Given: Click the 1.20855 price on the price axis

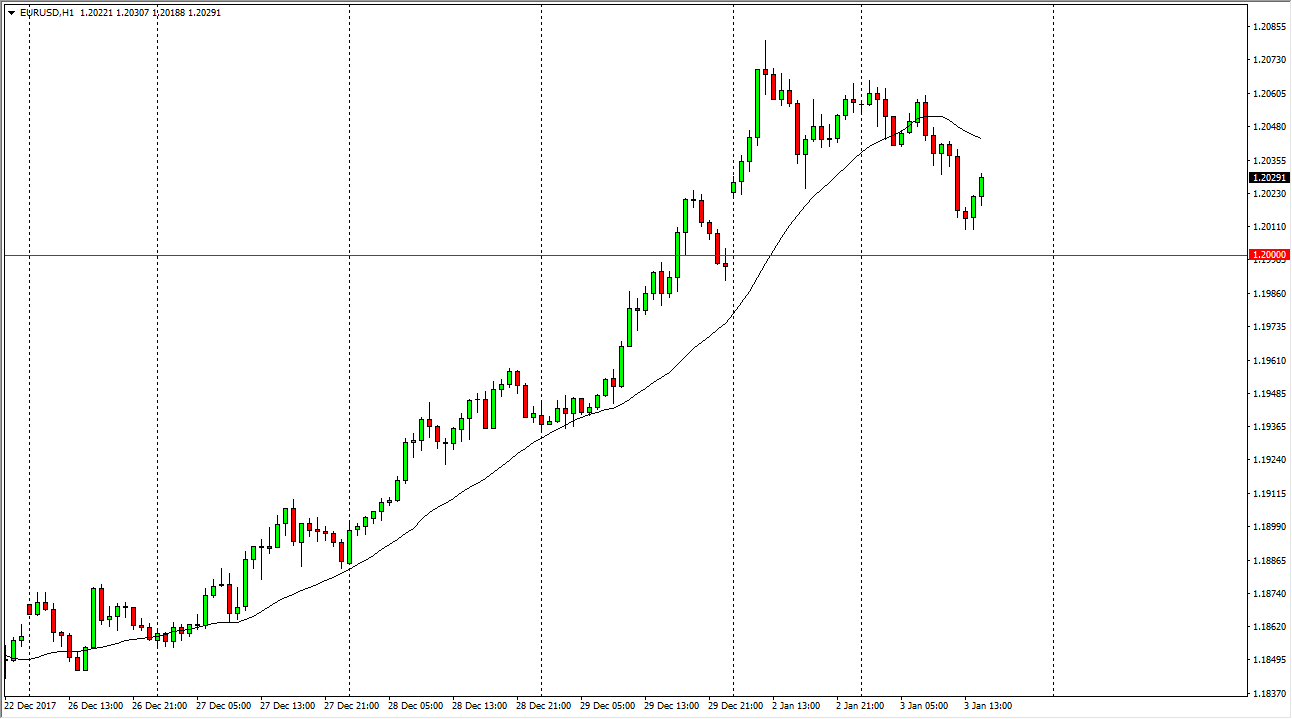Looking at the screenshot, I should coord(1269,27).
